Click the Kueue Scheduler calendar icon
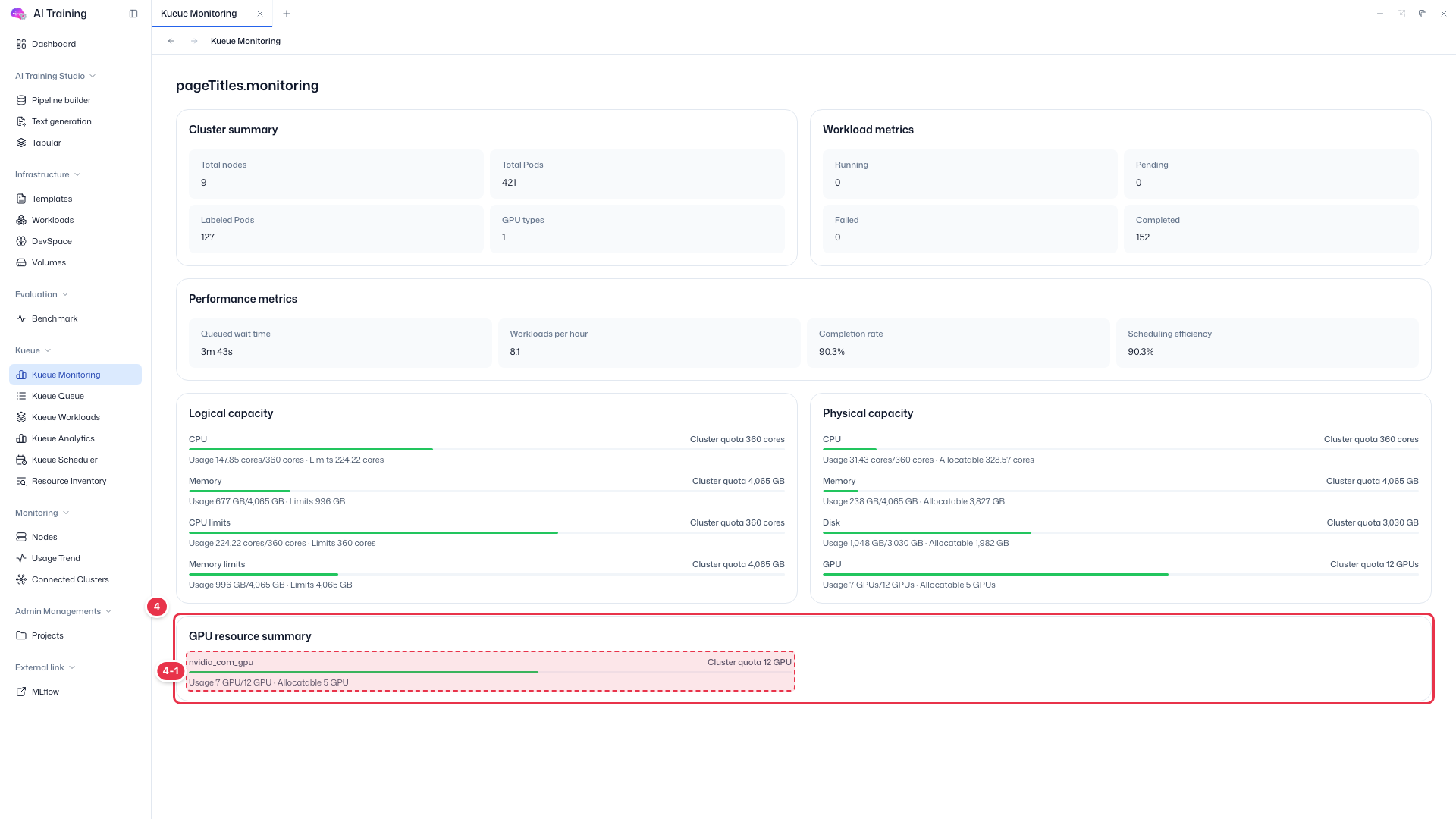Image resolution: width=1456 pixels, height=819 pixels. coord(21,460)
